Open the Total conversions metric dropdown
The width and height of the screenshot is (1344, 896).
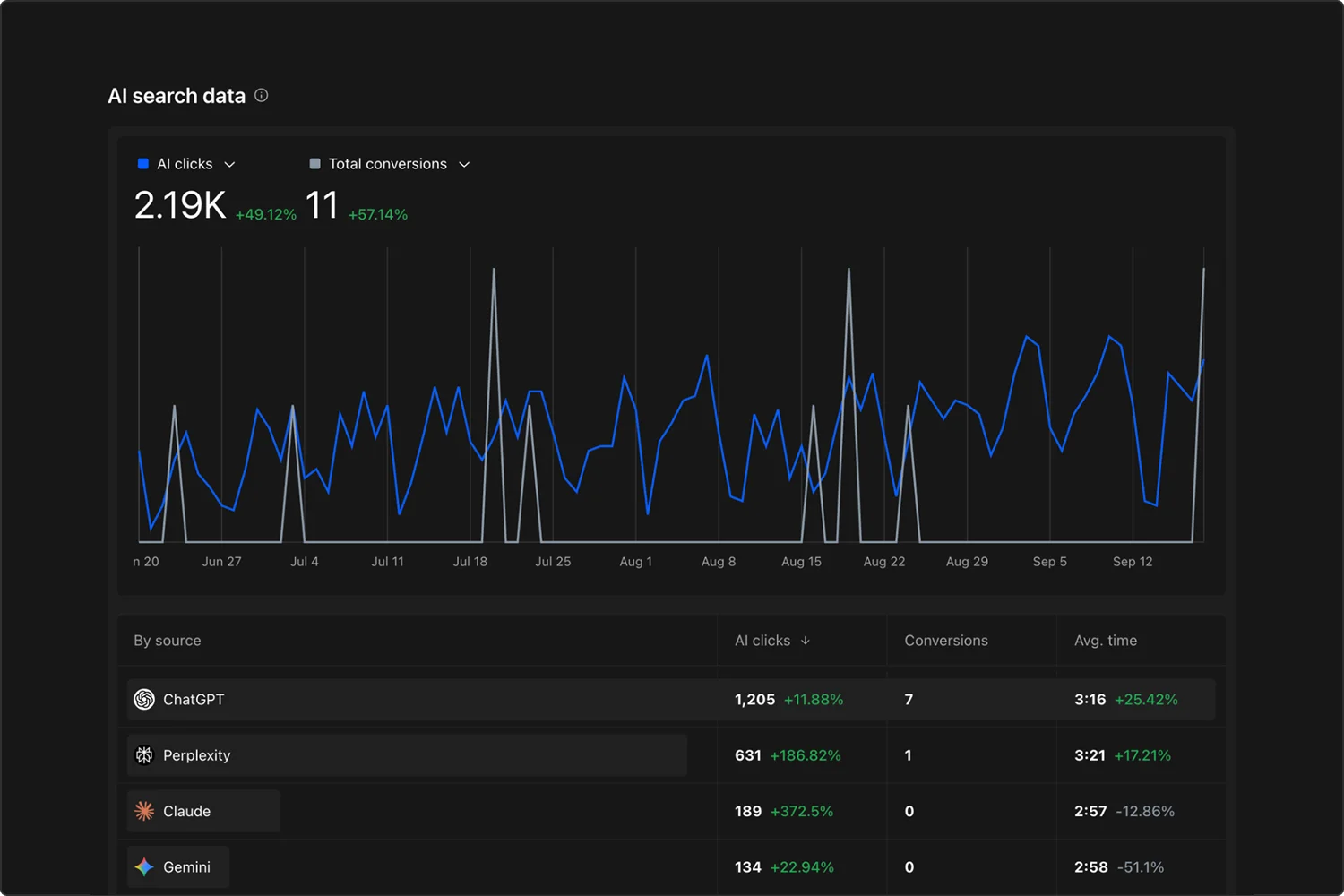(x=464, y=164)
